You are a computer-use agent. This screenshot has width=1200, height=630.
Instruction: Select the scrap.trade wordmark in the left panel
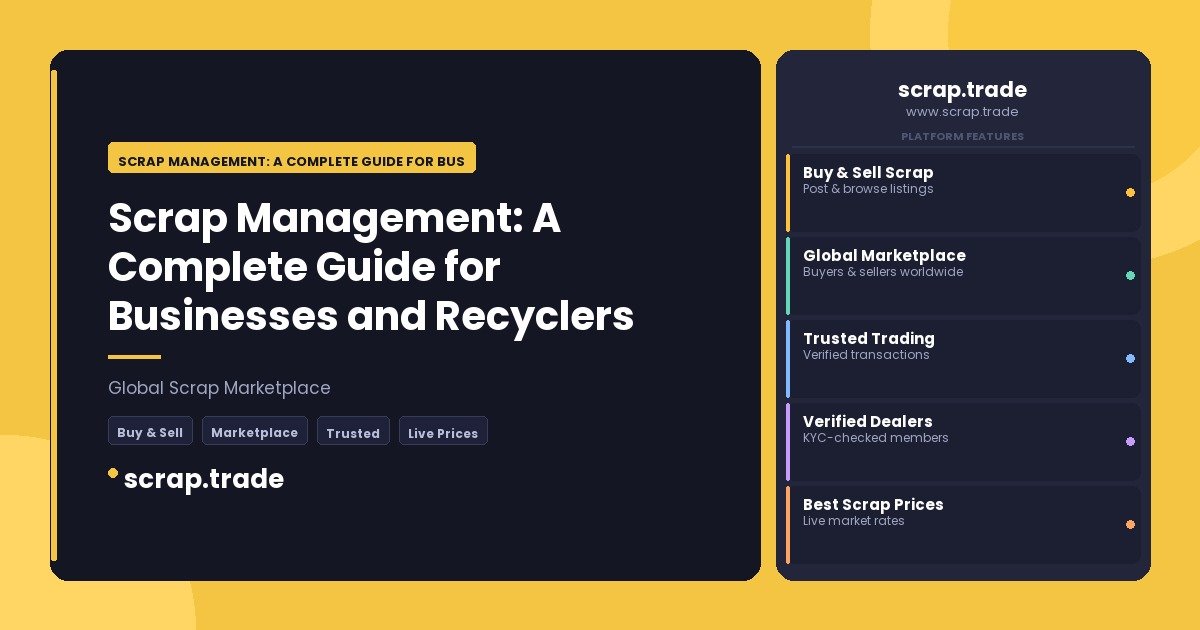pos(204,479)
